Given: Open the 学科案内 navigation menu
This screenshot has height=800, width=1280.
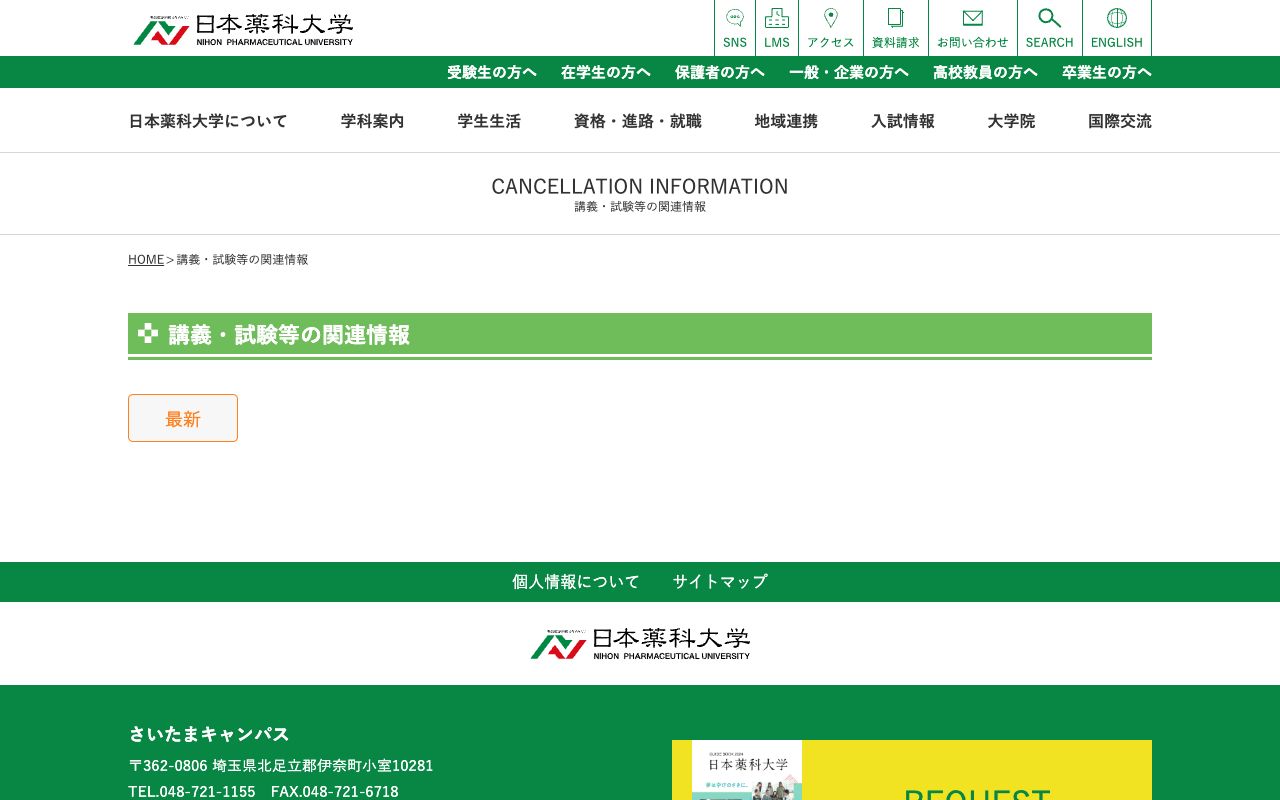Looking at the screenshot, I should point(372,120).
